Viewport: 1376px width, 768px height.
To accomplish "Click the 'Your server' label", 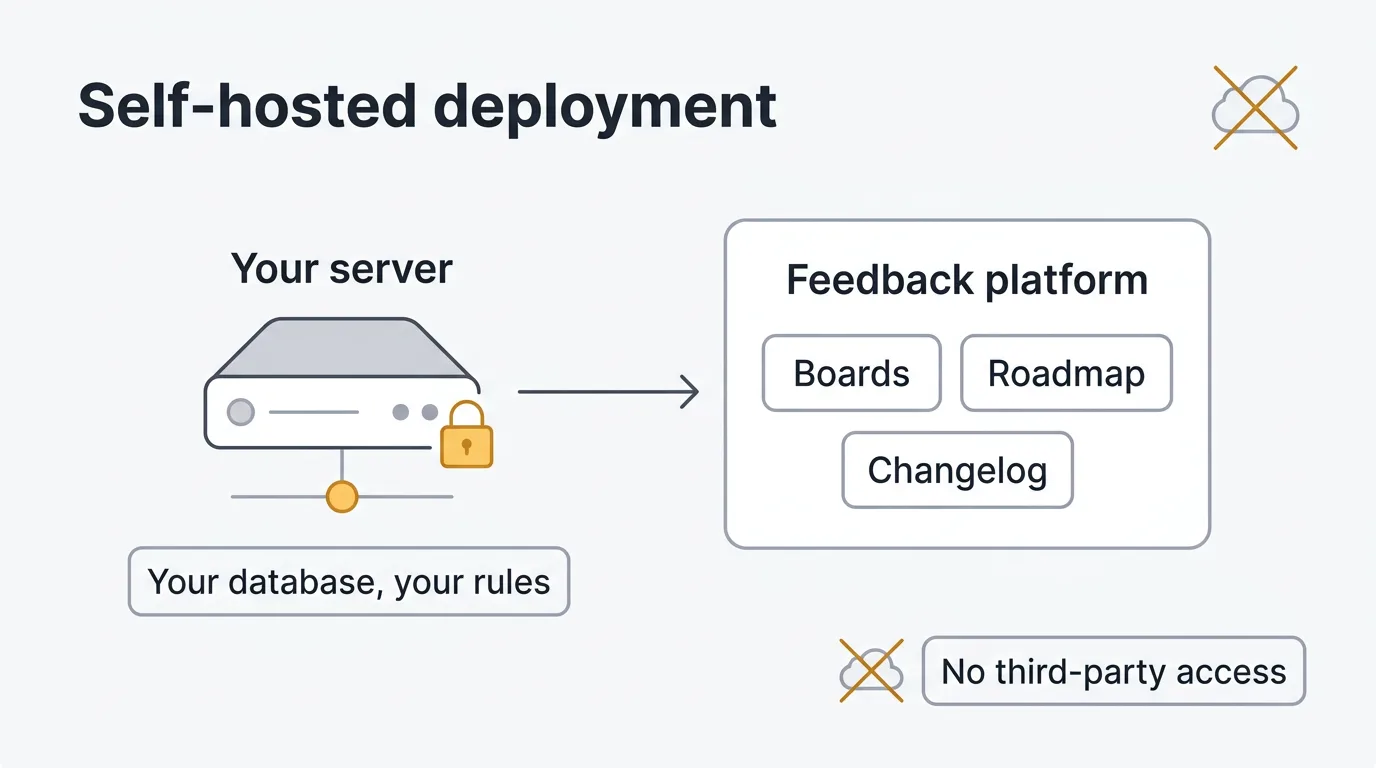I will point(342,269).
